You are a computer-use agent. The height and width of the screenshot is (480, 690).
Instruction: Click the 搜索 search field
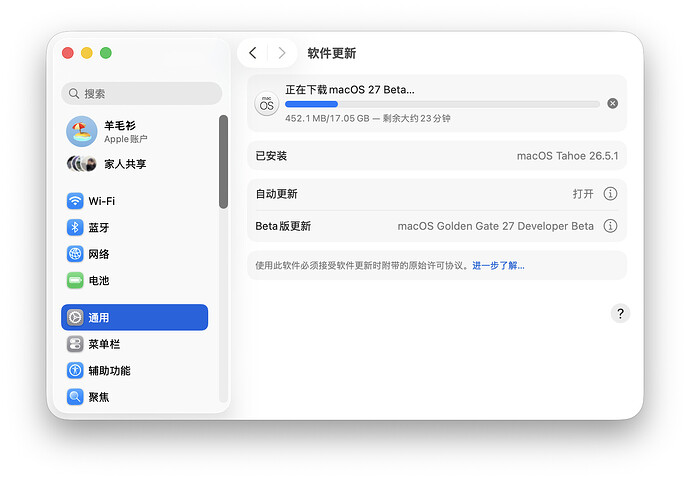tap(142, 93)
